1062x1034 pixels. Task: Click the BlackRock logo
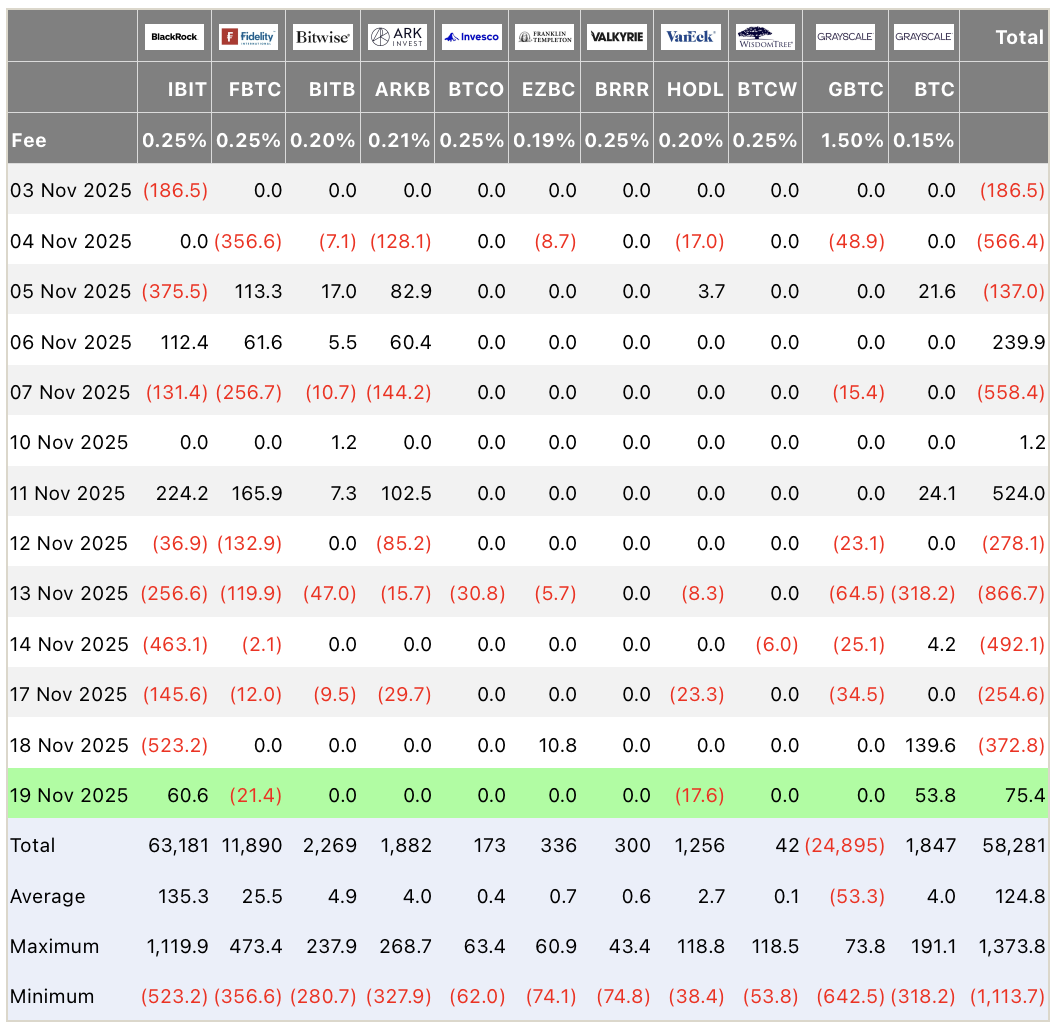pyautogui.click(x=174, y=38)
